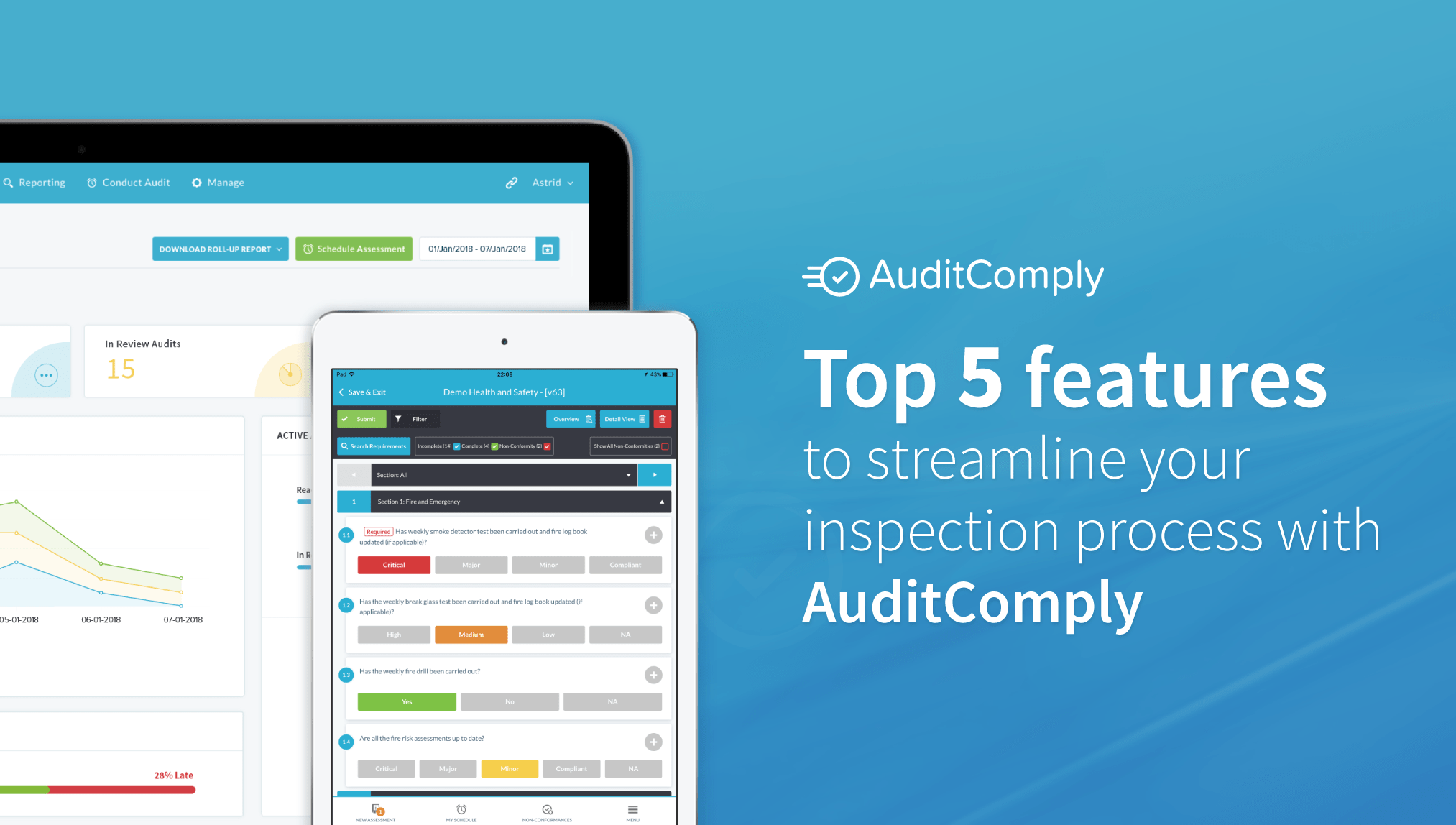Click the Submit icon button

(362, 419)
